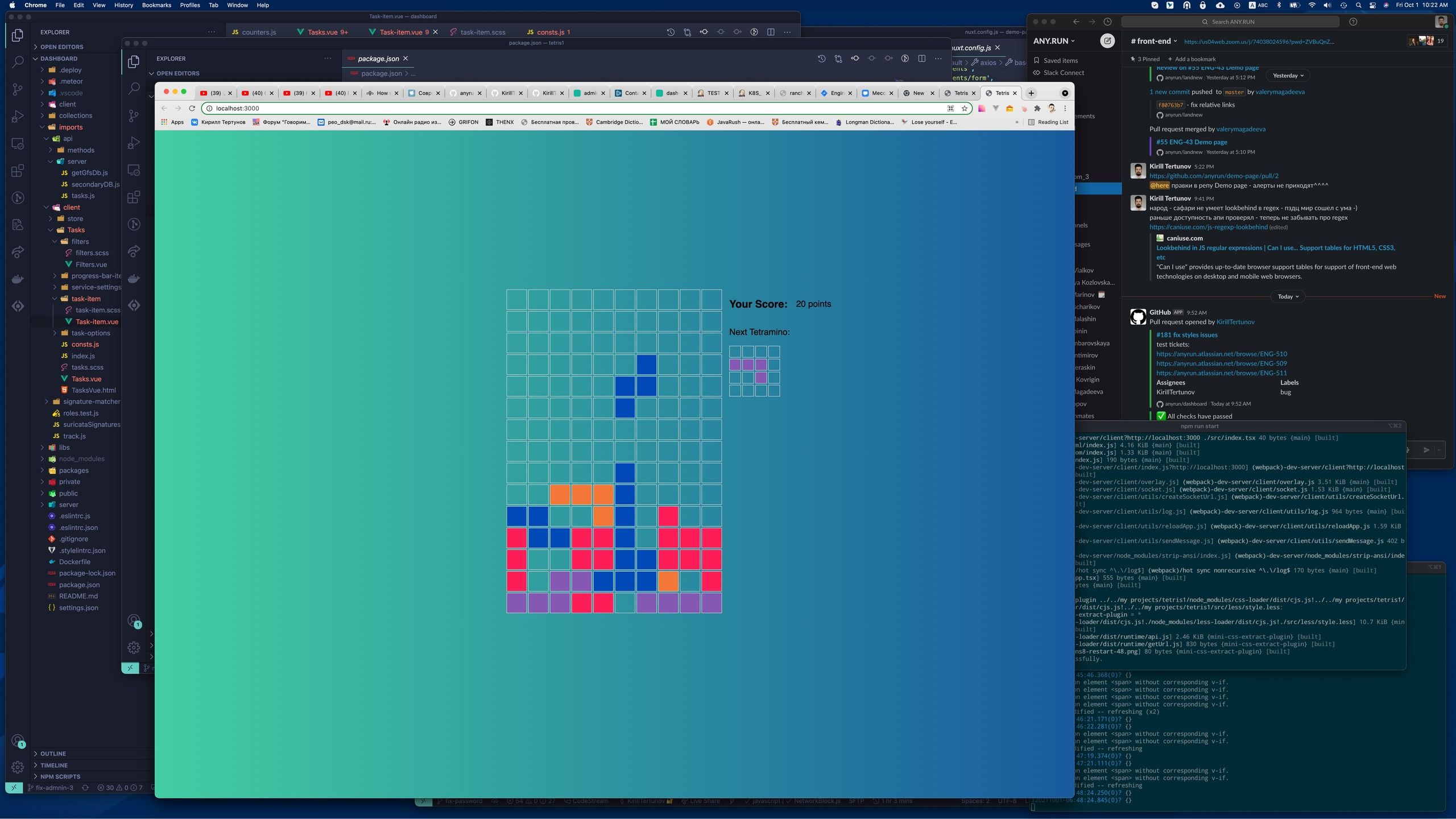Open History menu in macOS menu bar
This screenshot has width=1456, height=819.
123,5
